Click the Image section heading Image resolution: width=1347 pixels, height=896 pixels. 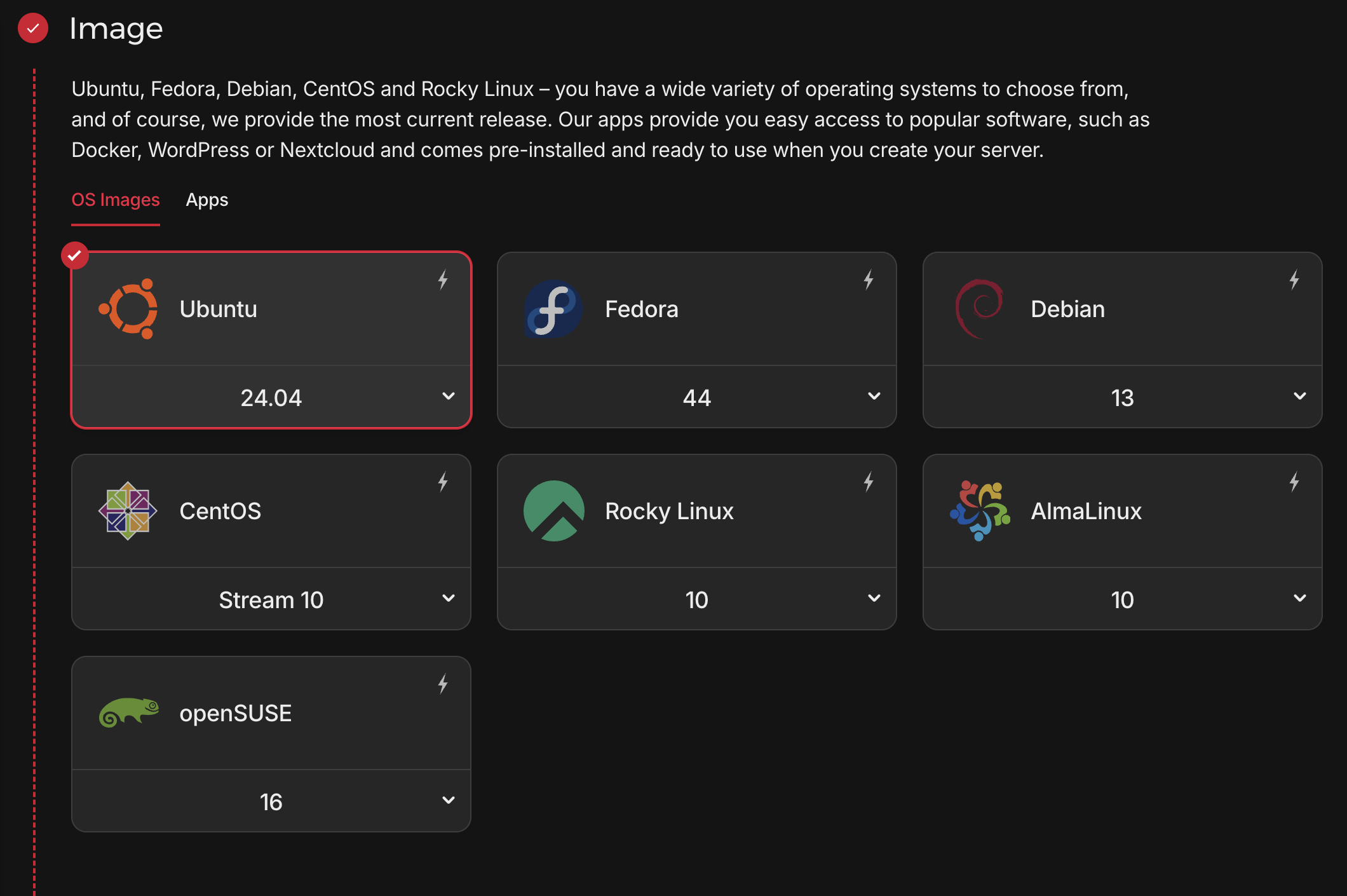point(116,29)
